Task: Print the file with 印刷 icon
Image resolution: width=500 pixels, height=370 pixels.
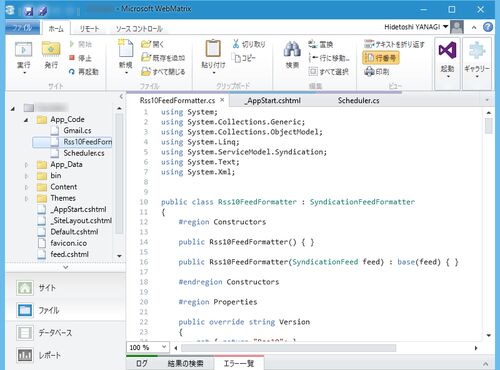Action: coord(369,71)
